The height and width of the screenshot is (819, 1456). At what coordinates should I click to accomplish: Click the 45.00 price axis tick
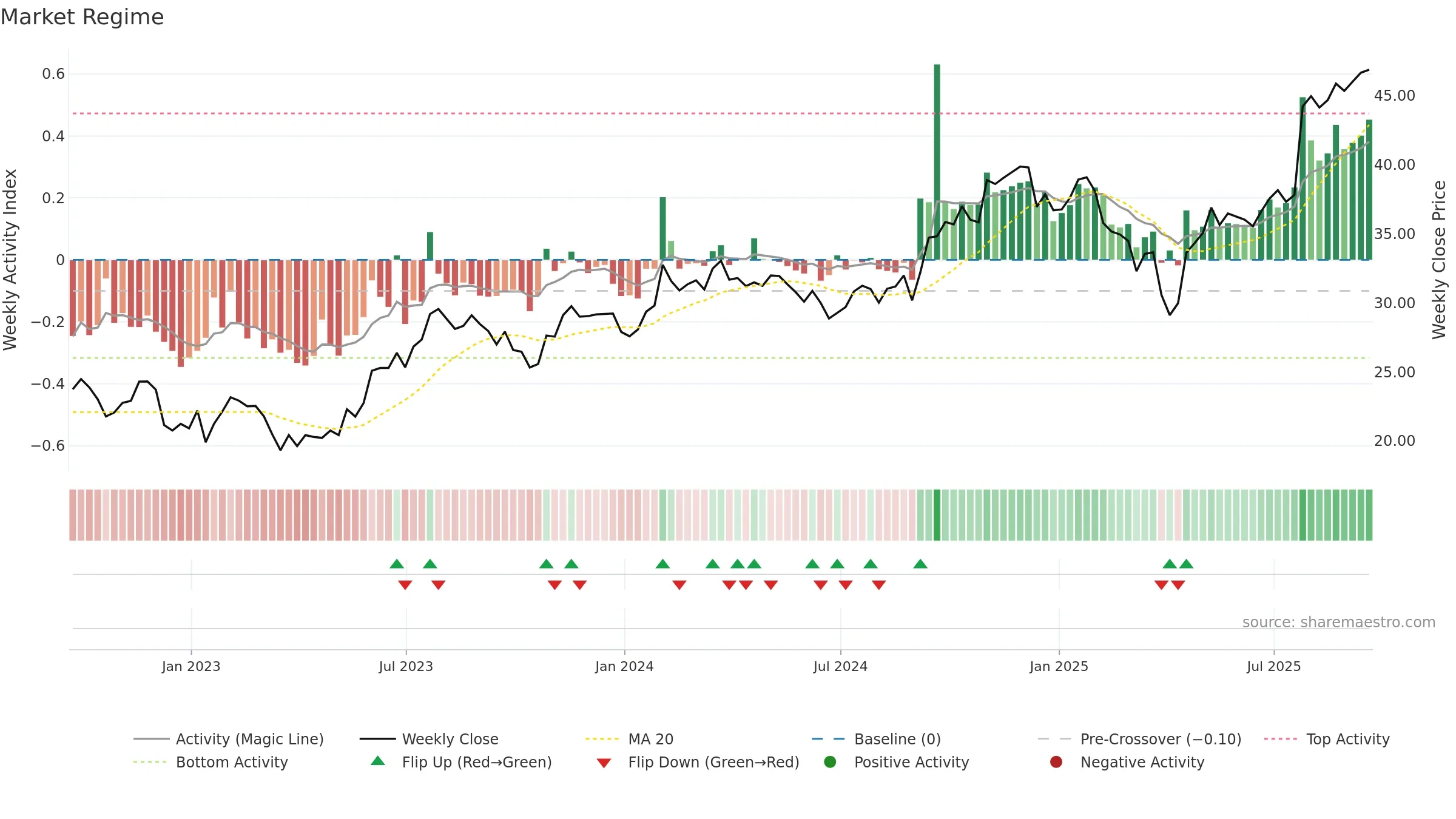coord(1395,96)
